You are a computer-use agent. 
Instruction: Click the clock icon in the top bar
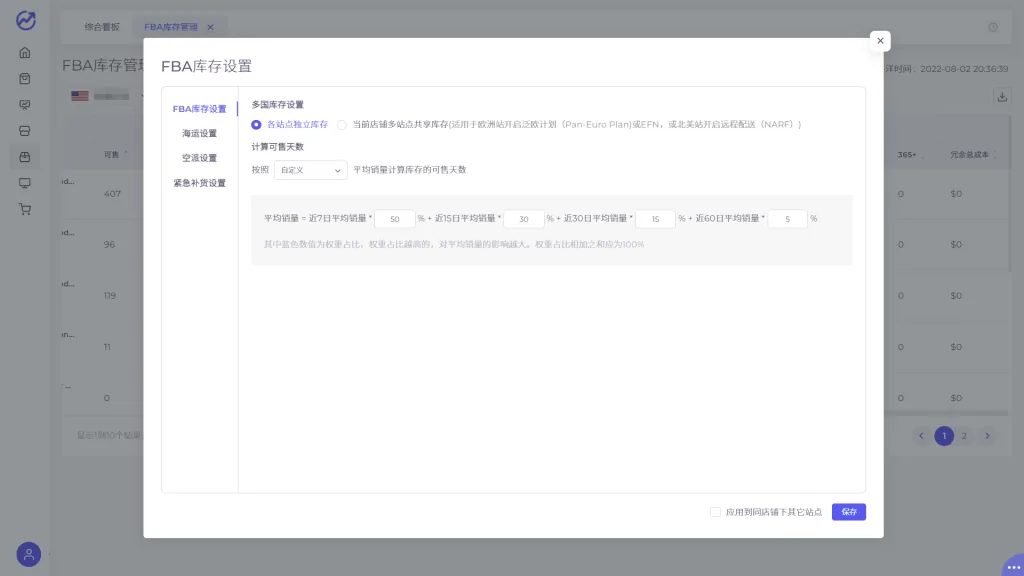click(x=993, y=27)
